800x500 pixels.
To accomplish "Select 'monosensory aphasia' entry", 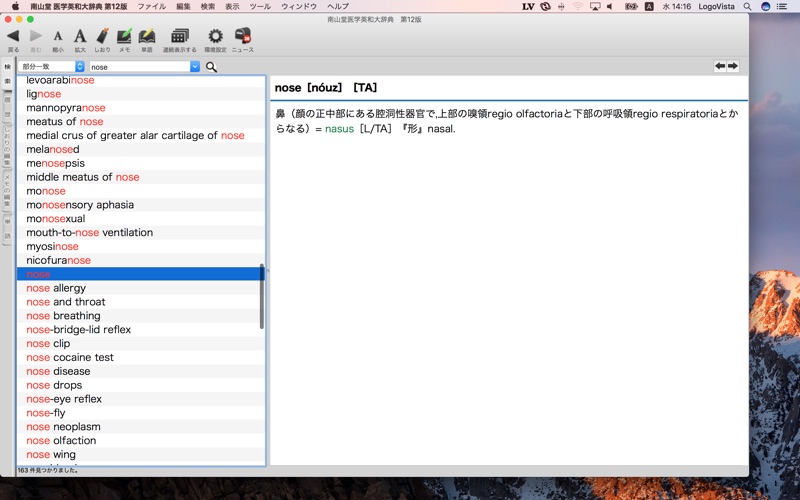I will click(141, 205).
